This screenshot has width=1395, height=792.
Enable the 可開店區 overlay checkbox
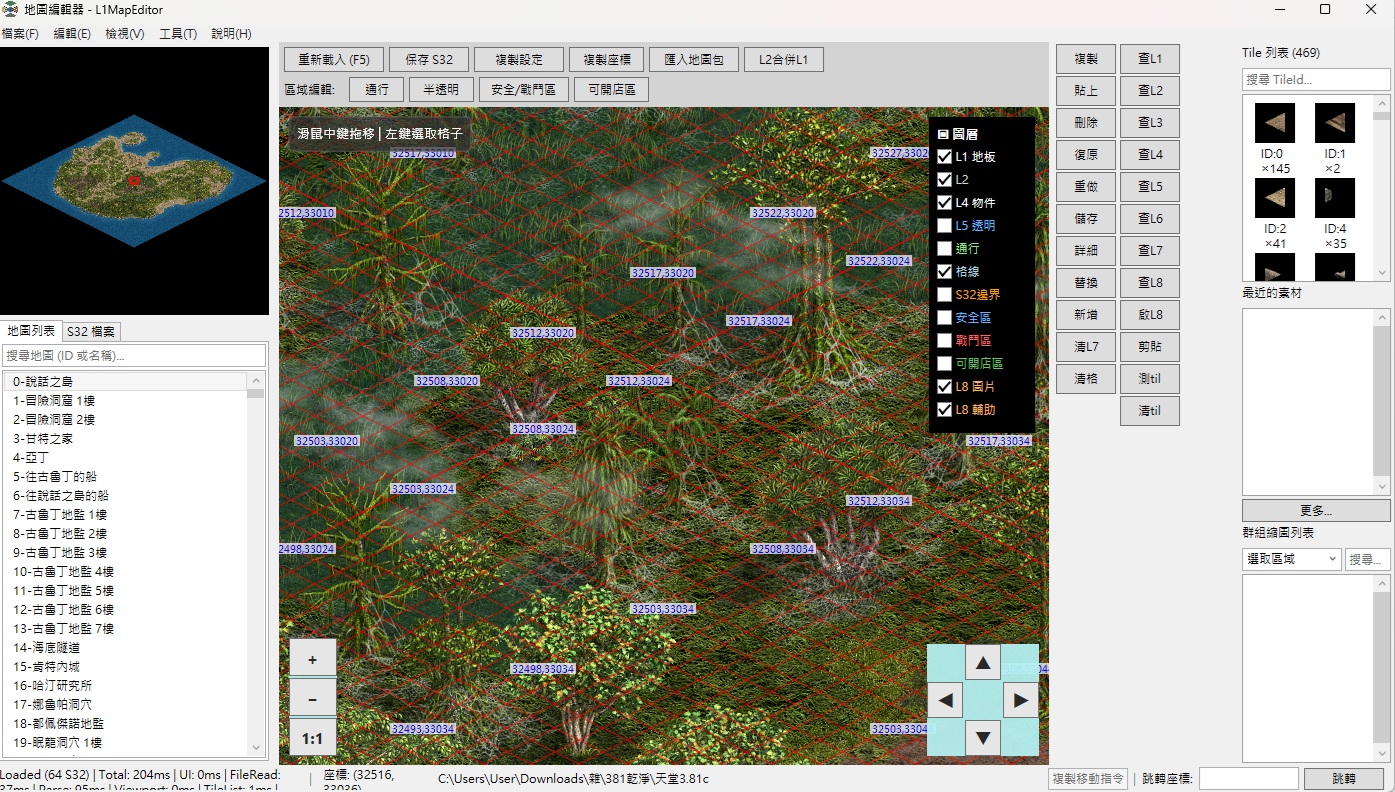pos(944,364)
